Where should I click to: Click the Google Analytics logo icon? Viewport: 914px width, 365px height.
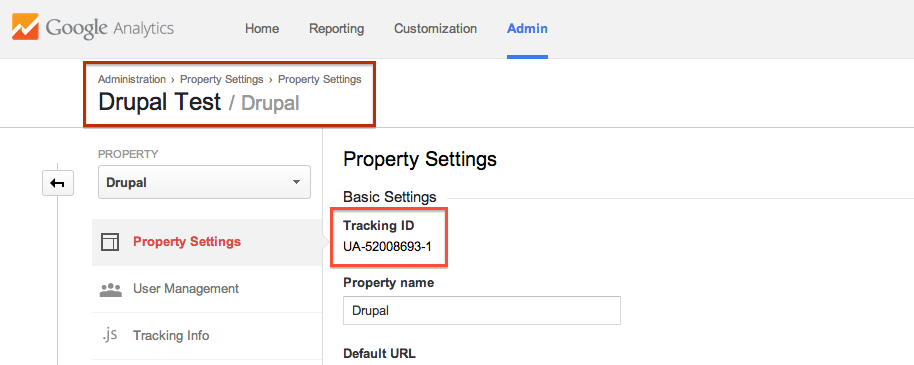(25, 27)
